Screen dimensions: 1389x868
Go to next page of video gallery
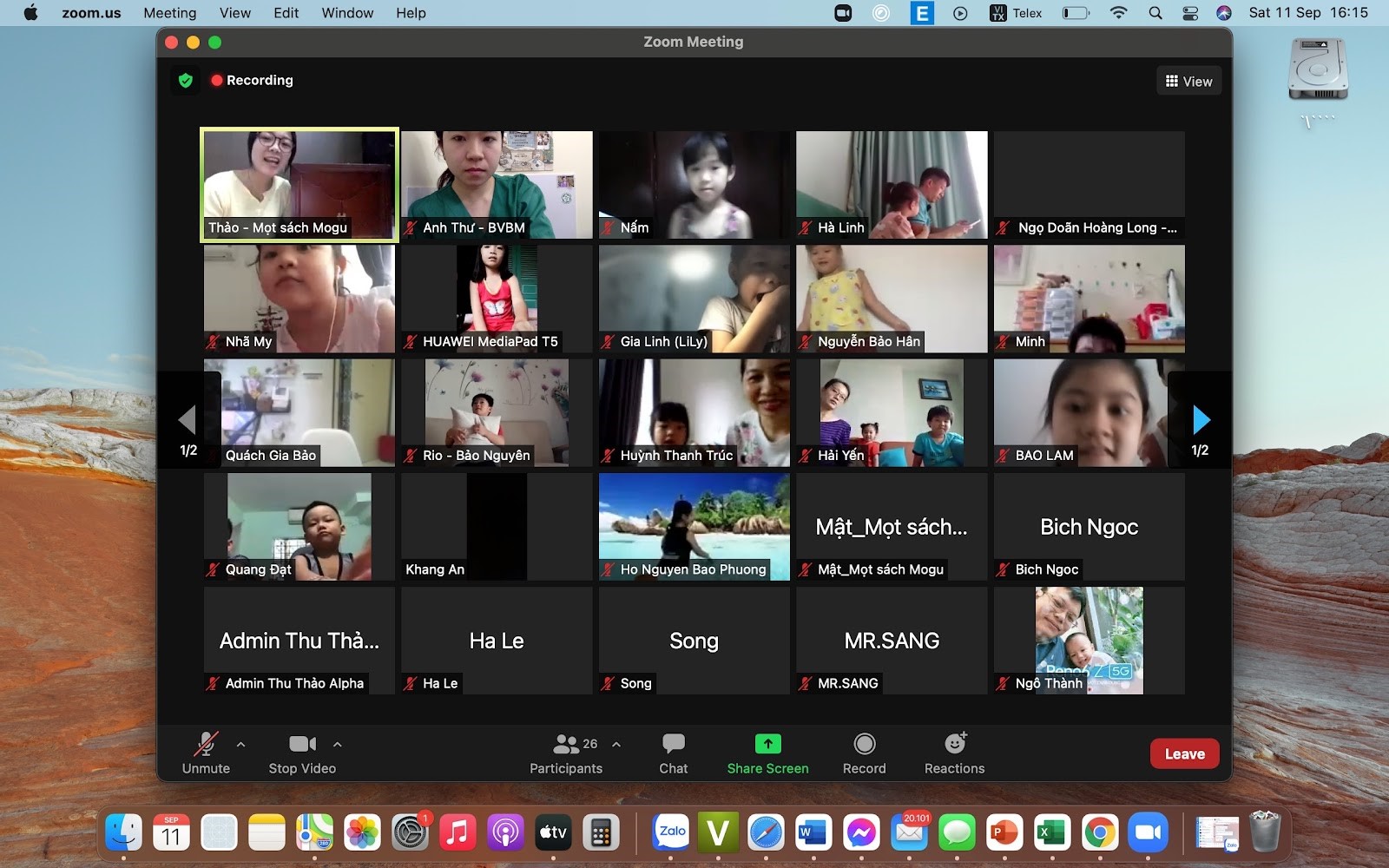(1201, 420)
